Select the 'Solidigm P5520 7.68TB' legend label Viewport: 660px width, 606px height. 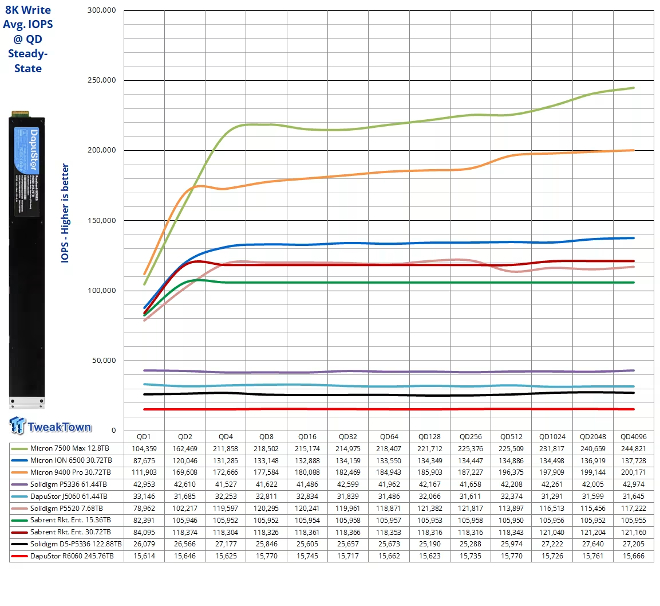click(67, 508)
